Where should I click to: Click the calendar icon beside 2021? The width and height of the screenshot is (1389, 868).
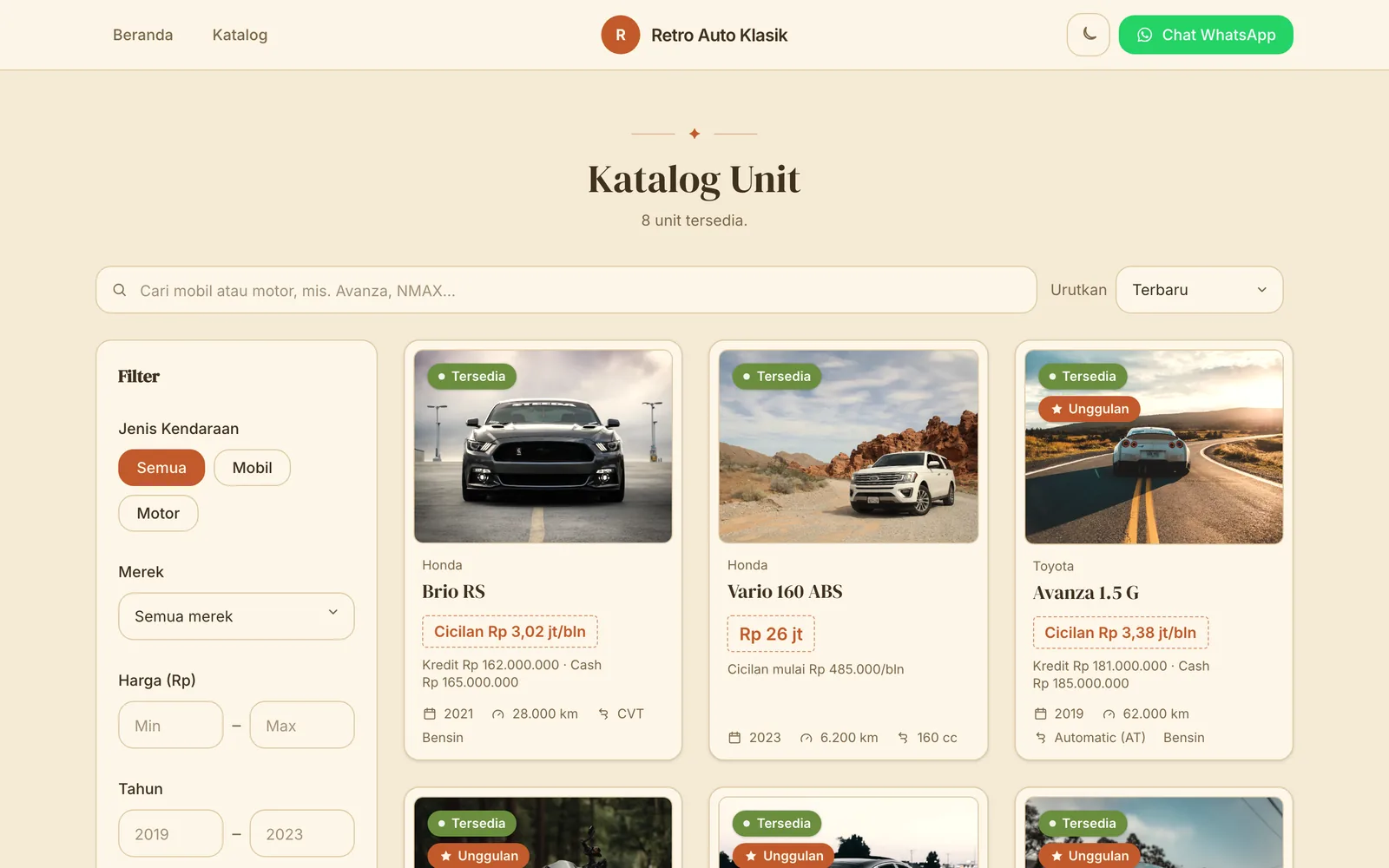[x=429, y=713]
